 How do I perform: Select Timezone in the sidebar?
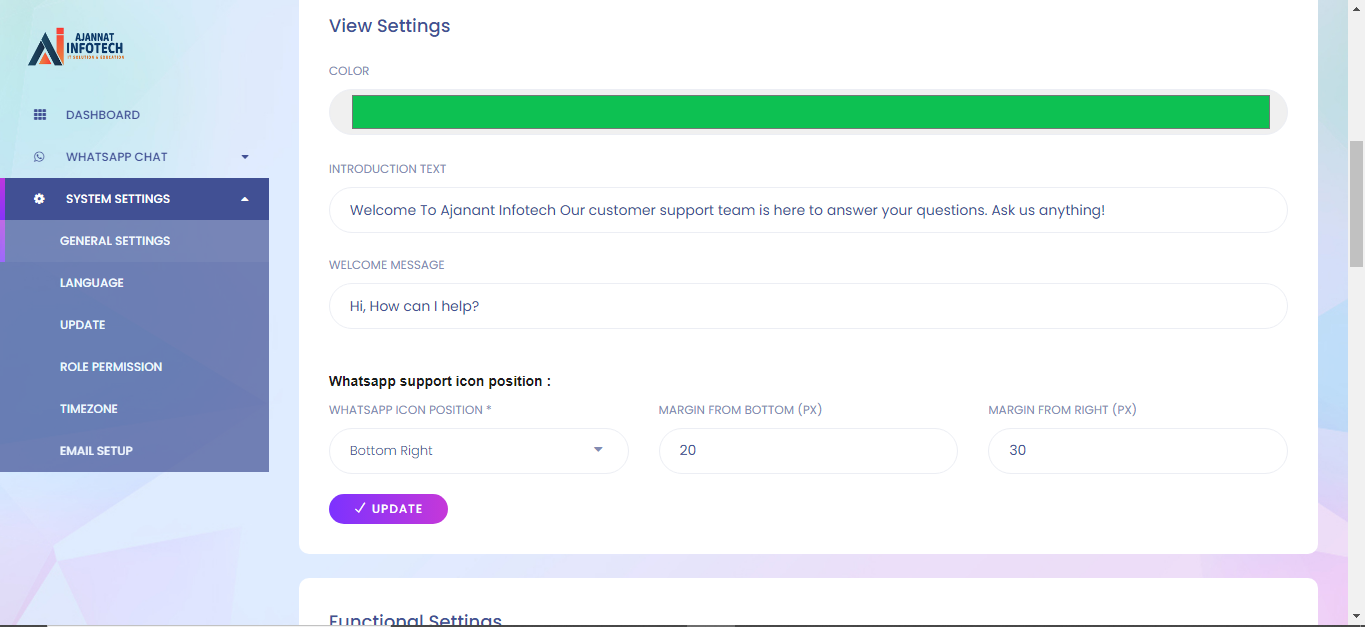click(x=89, y=409)
